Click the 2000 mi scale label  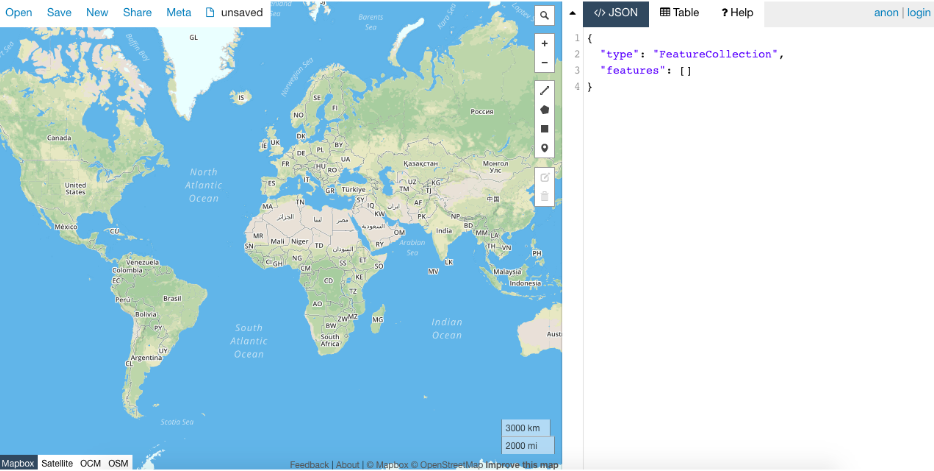528,445
